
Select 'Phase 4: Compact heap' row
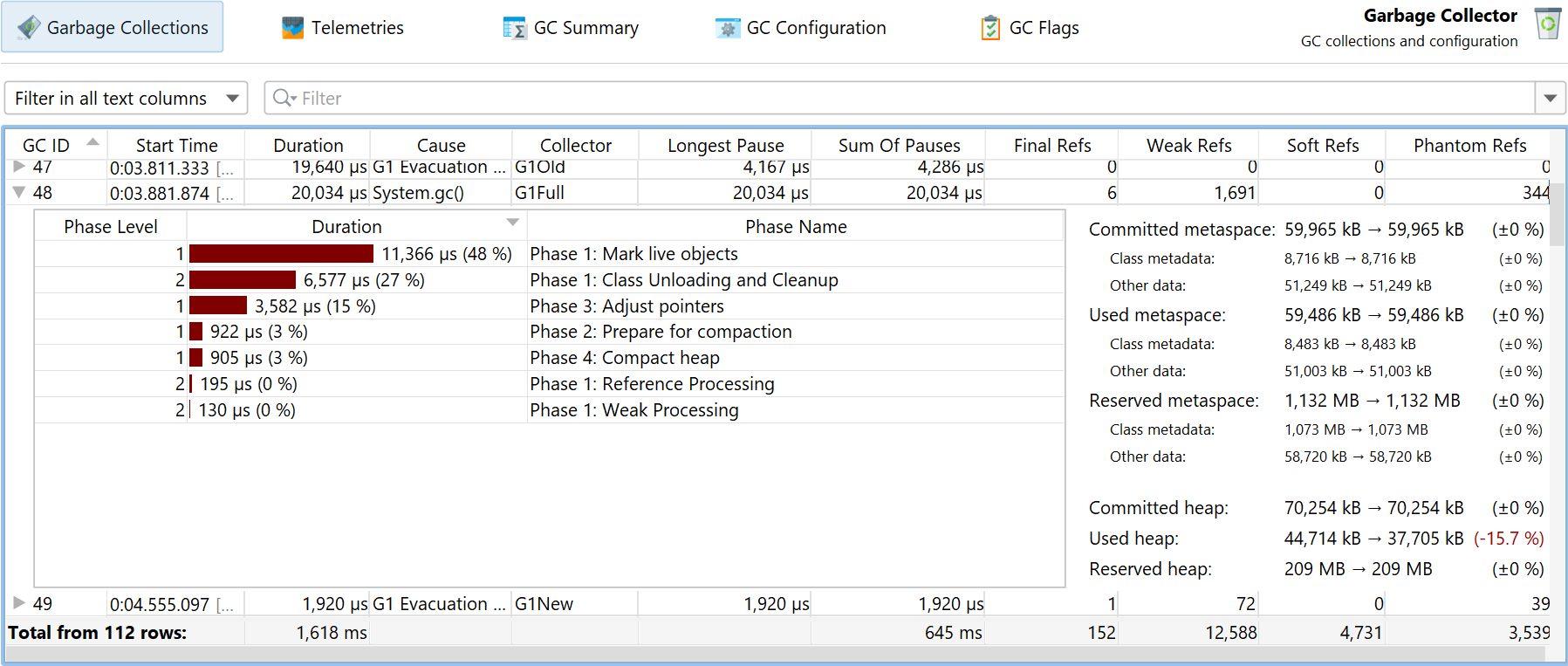[x=550, y=358]
